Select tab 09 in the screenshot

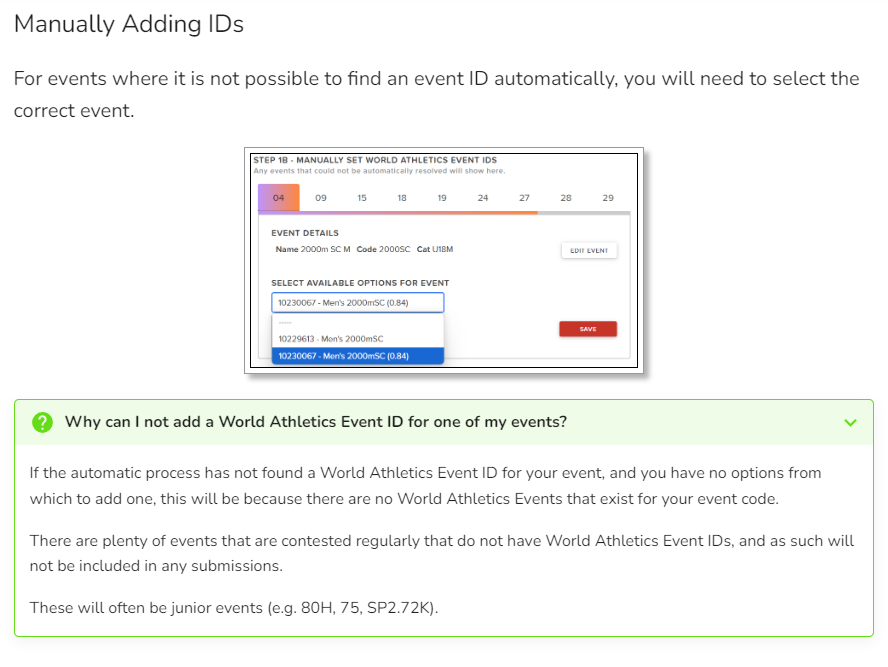tap(321, 198)
